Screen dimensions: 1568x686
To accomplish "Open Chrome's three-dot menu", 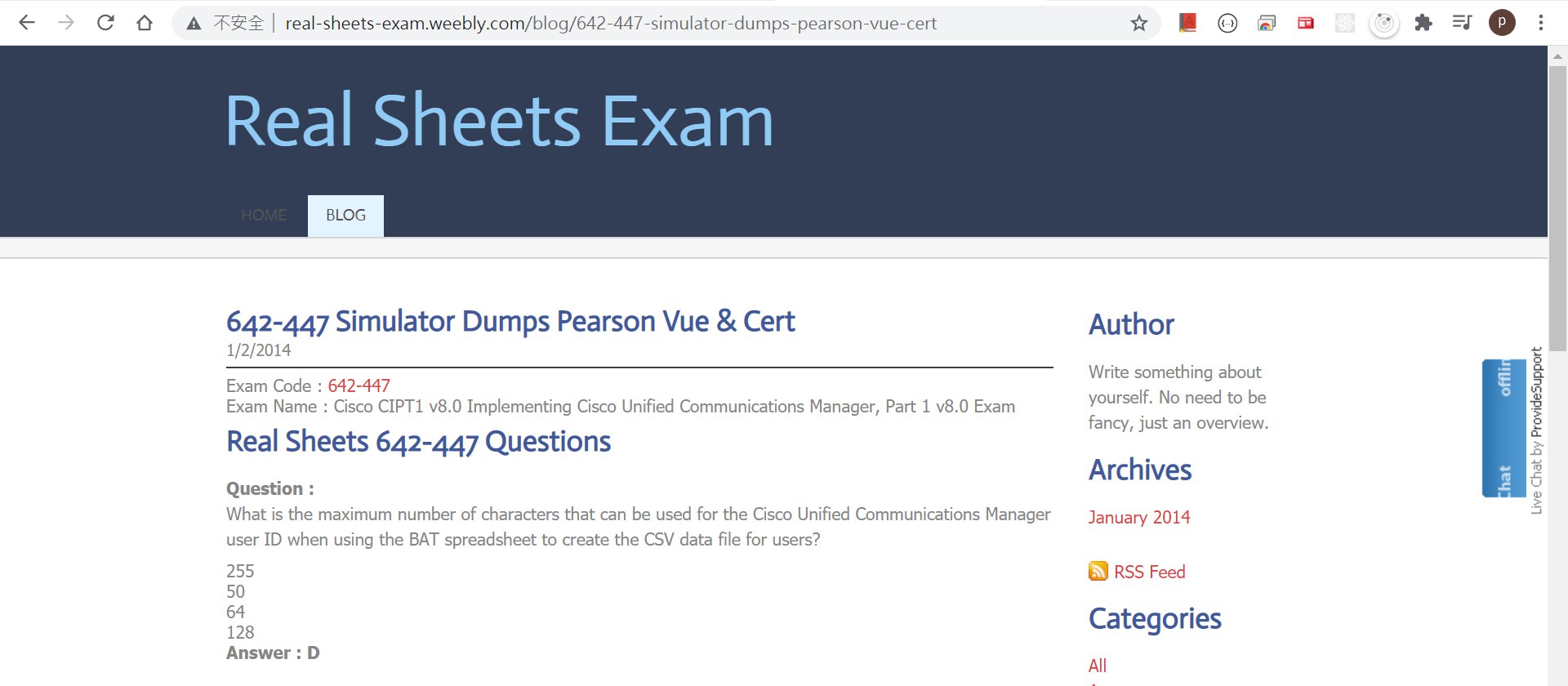I will click(x=1541, y=23).
